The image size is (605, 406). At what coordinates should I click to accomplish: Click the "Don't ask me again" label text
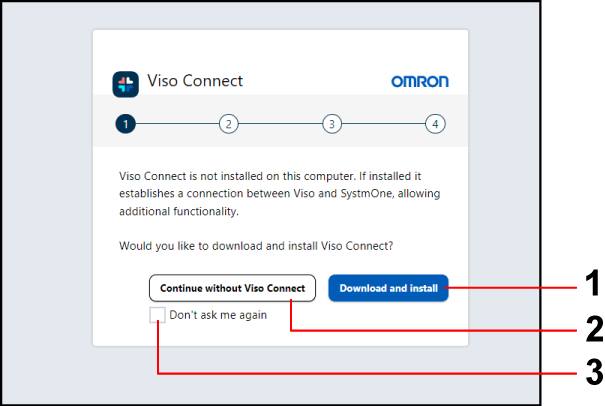click(x=218, y=315)
